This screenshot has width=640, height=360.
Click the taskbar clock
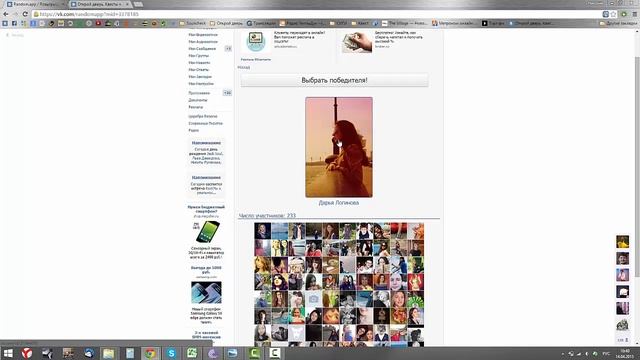pyautogui.click(x=624, y=353)
